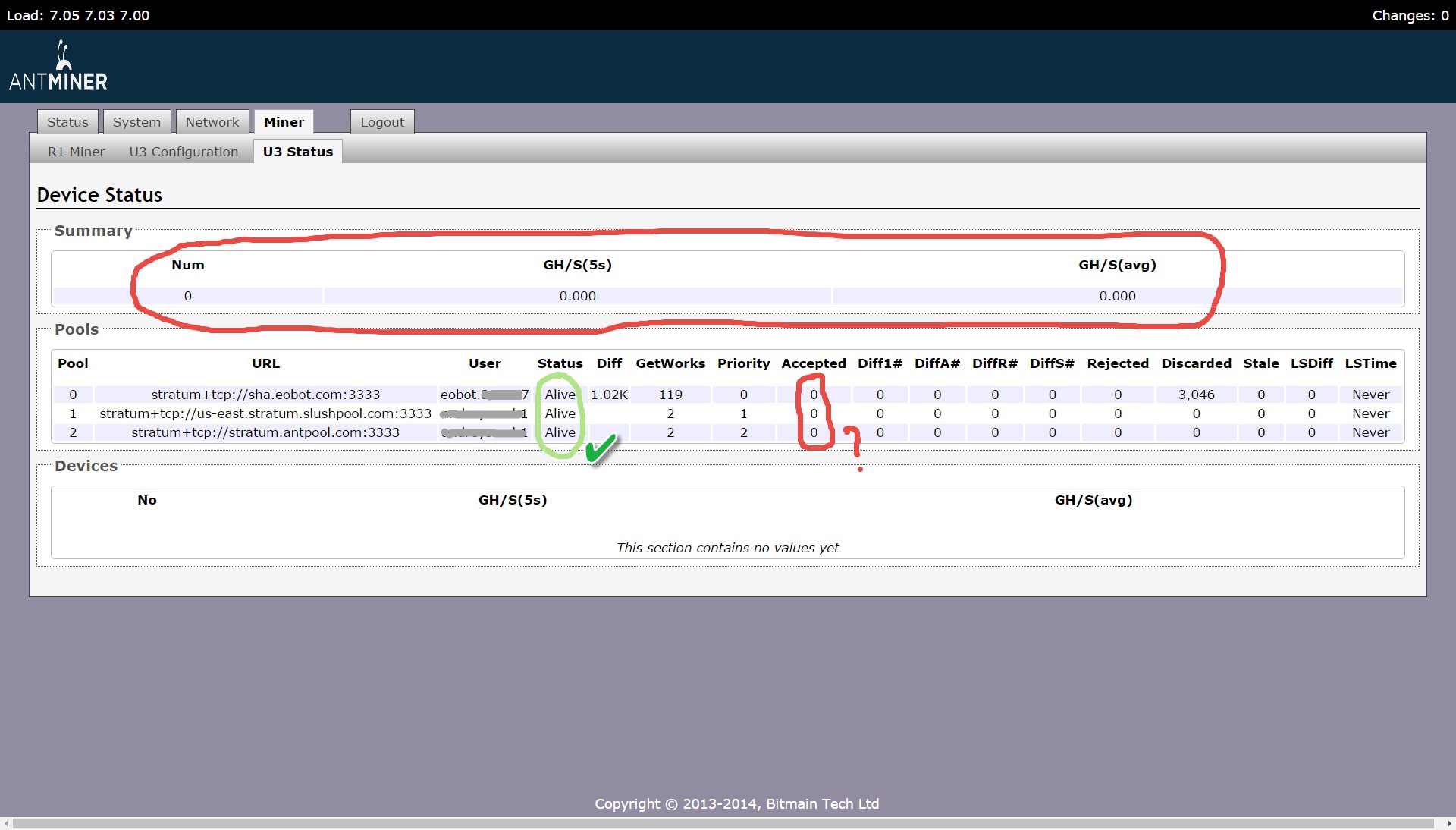Click the sha.eobot.com pool URL
1456x830 pixels.
[x=265, y=395]
